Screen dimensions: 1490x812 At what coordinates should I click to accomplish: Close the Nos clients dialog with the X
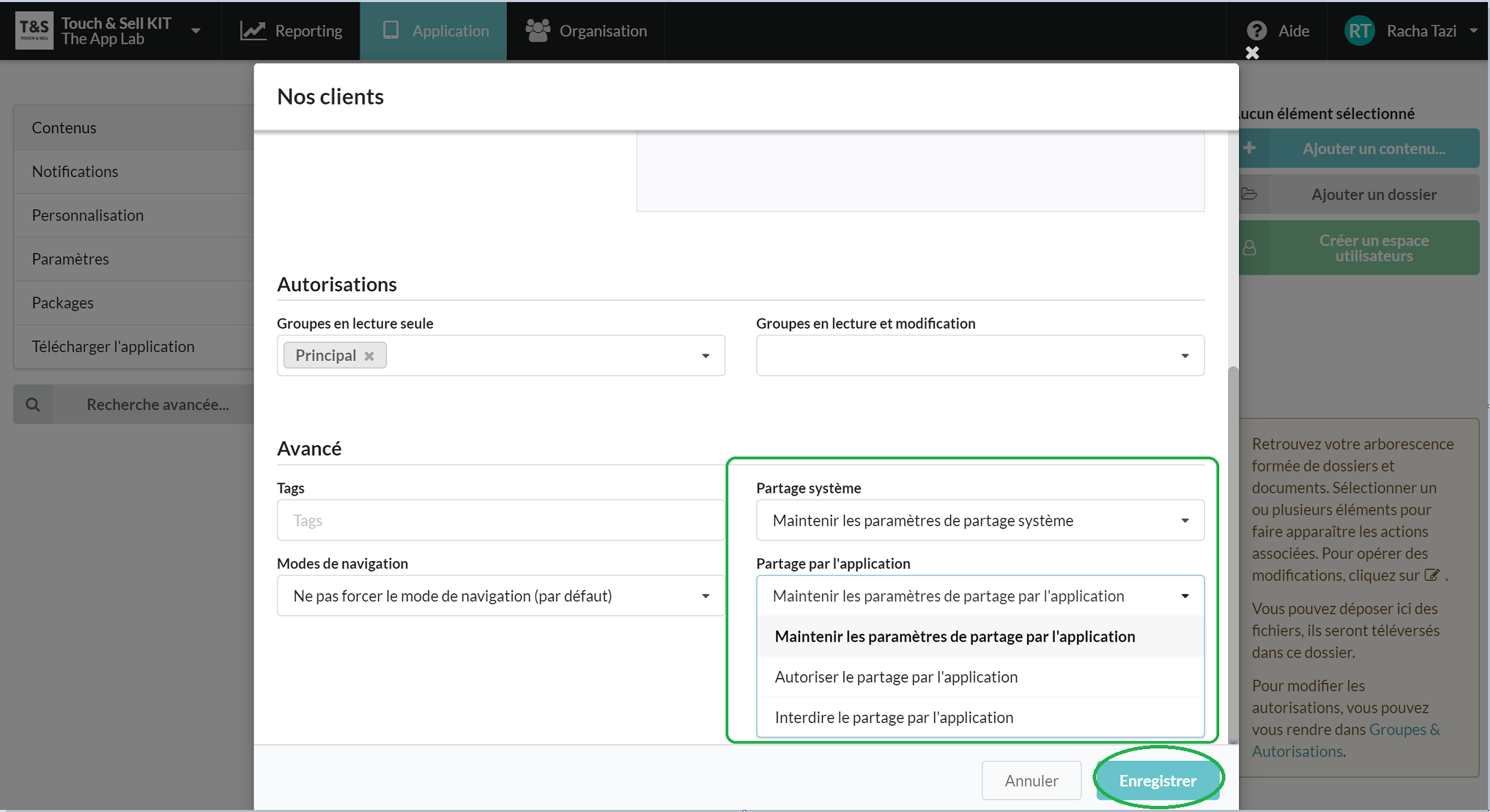click(x=1252, y=53)
